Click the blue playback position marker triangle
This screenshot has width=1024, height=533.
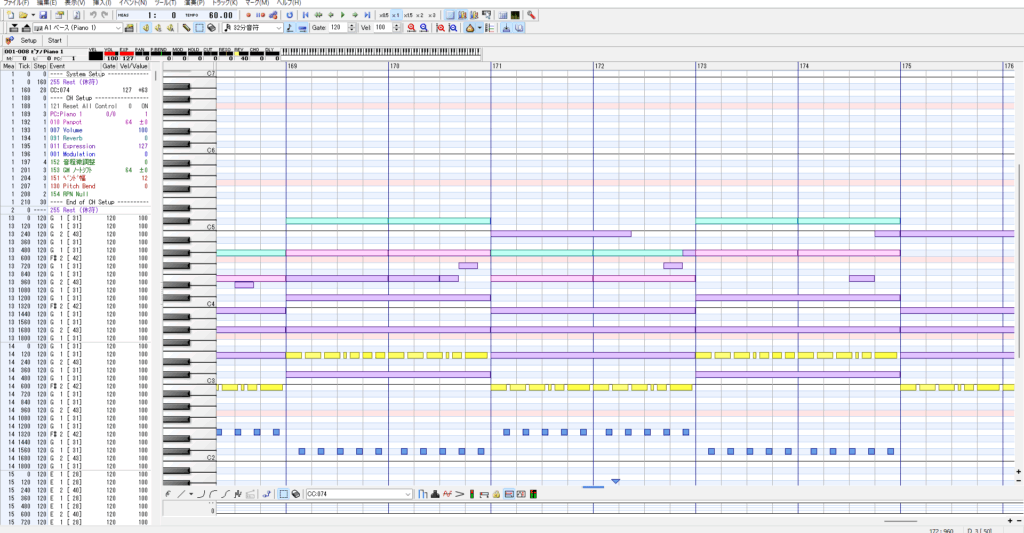615,481
